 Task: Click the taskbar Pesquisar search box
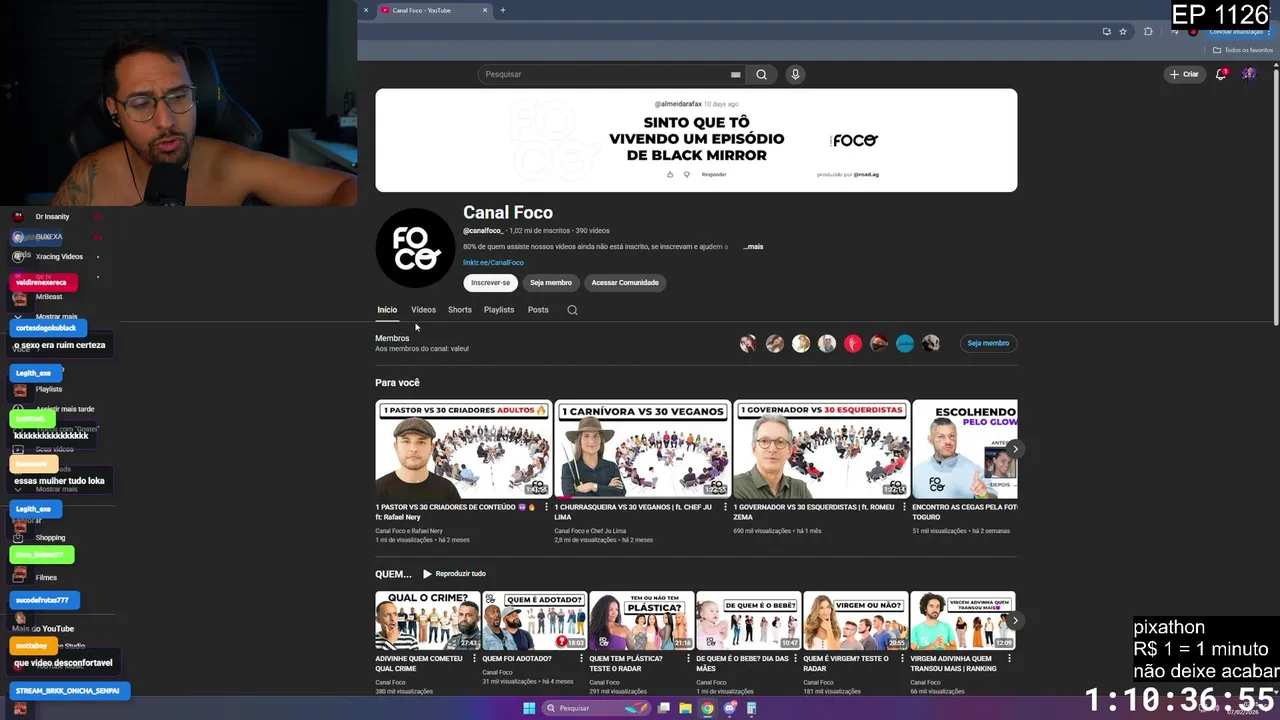point(597,708)
